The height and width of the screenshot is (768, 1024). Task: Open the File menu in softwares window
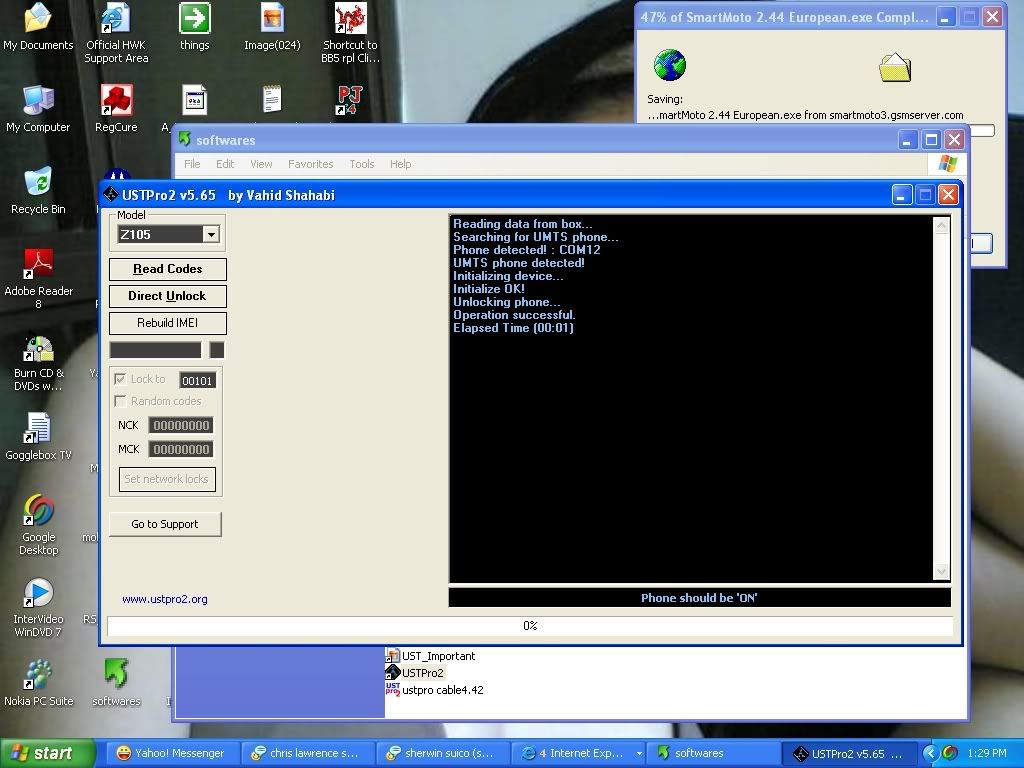click(192, 164)
